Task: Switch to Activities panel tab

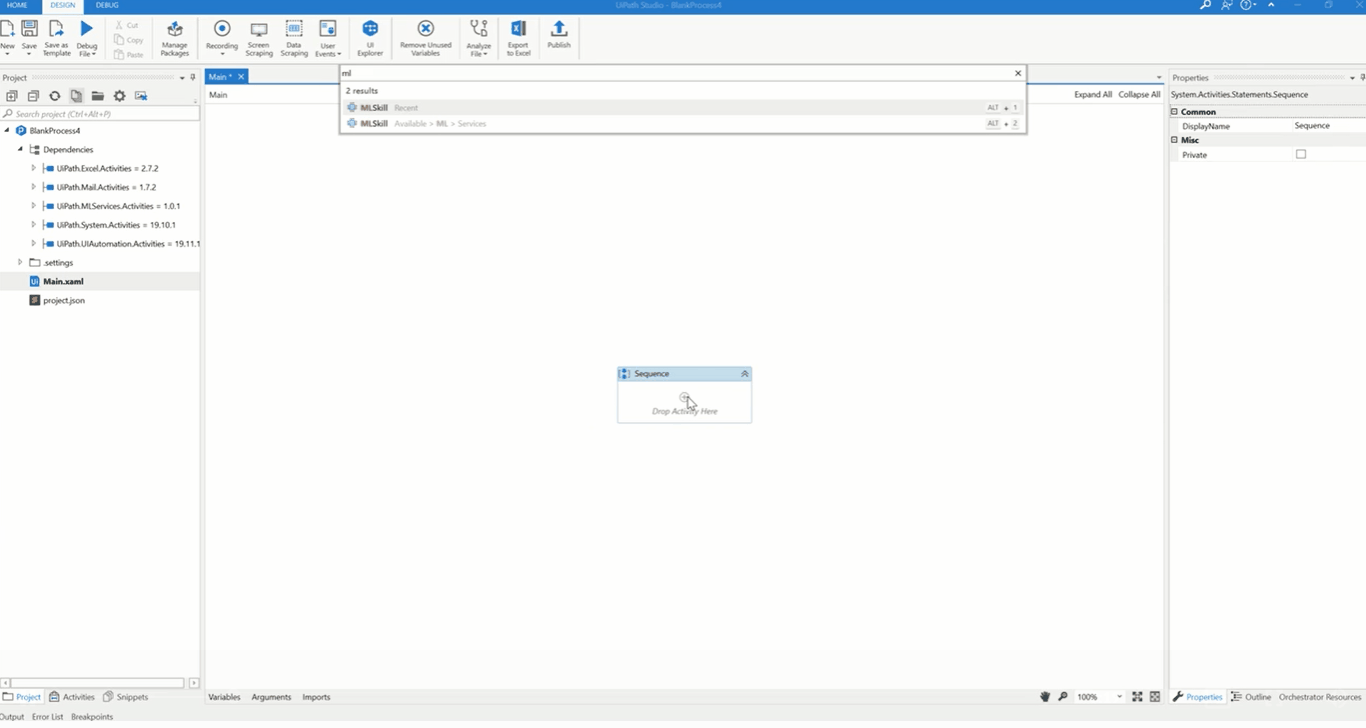Action: pyautogui.click(x=72, y=697)
